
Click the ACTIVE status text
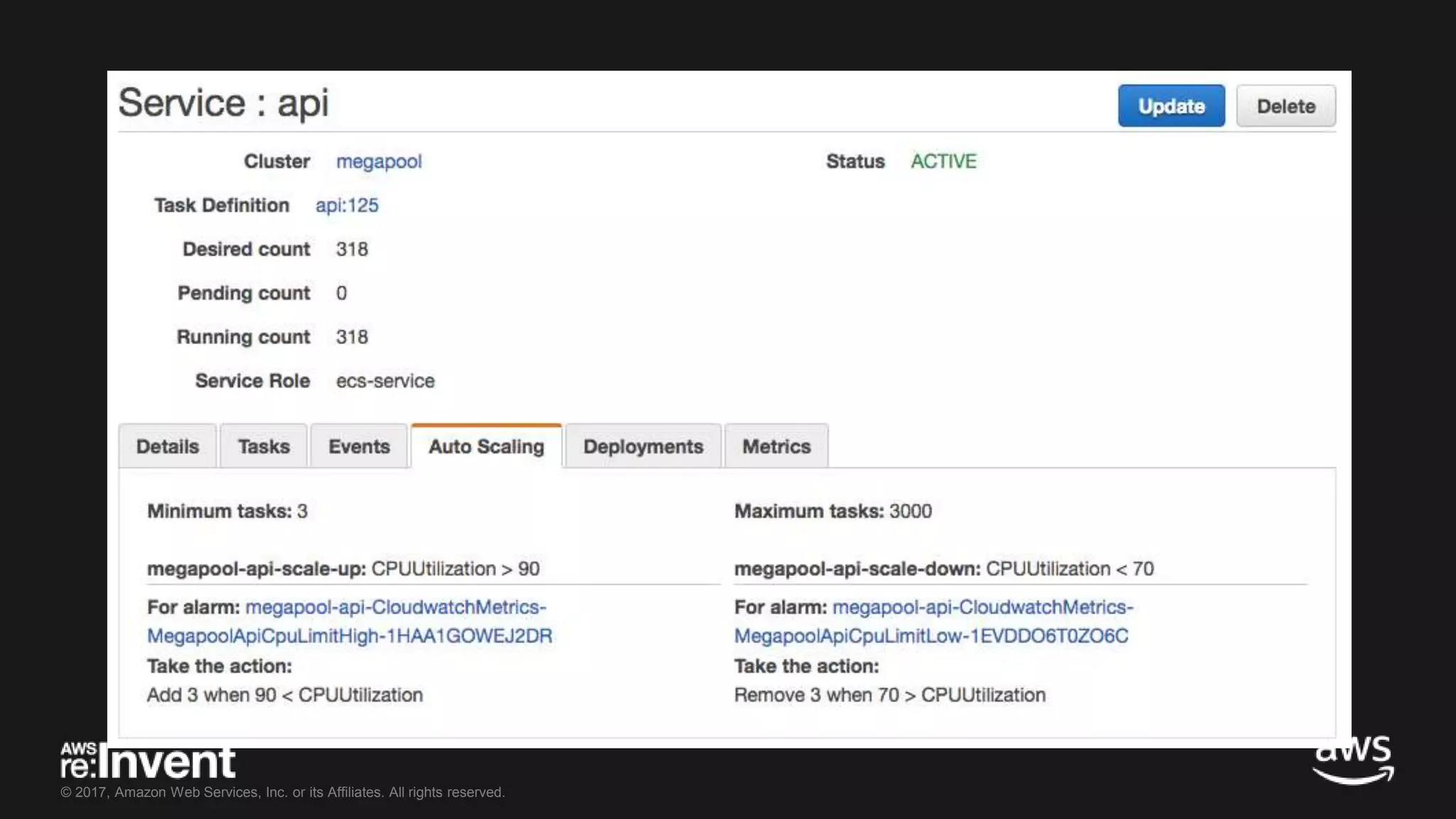943,161
